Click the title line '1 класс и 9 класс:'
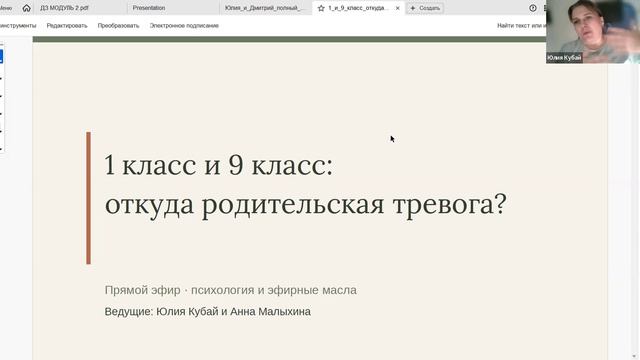640x360 pixels. coord(219,165)
